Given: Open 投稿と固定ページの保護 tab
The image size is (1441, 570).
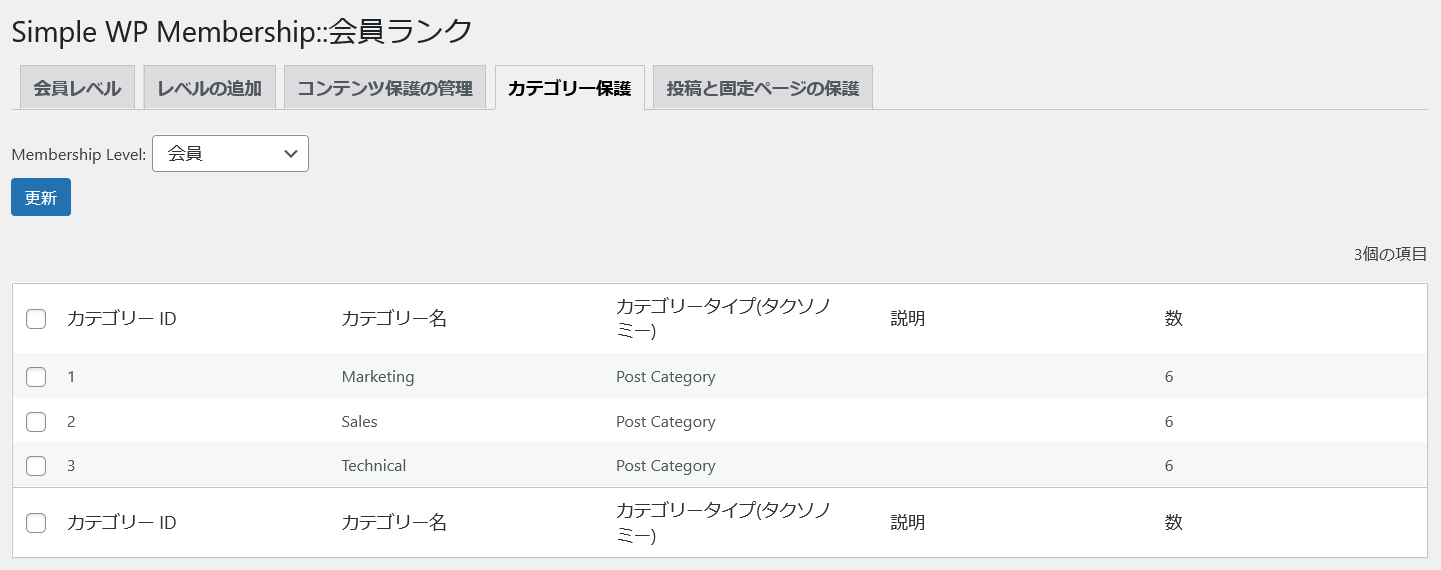Looking at the screenshot, I should (763, 88).
